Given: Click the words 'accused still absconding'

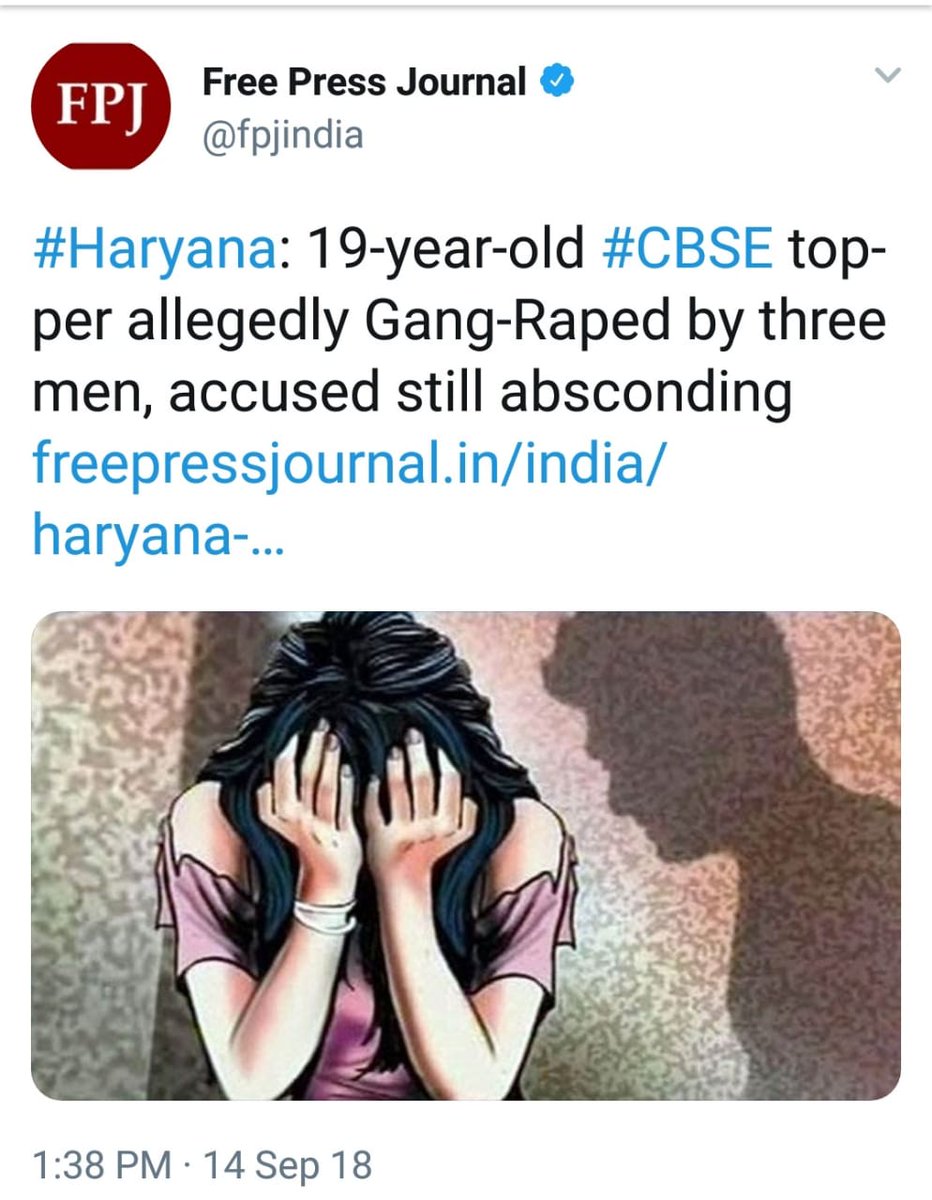Looking at the screenshot, I should tap(480, 393).
